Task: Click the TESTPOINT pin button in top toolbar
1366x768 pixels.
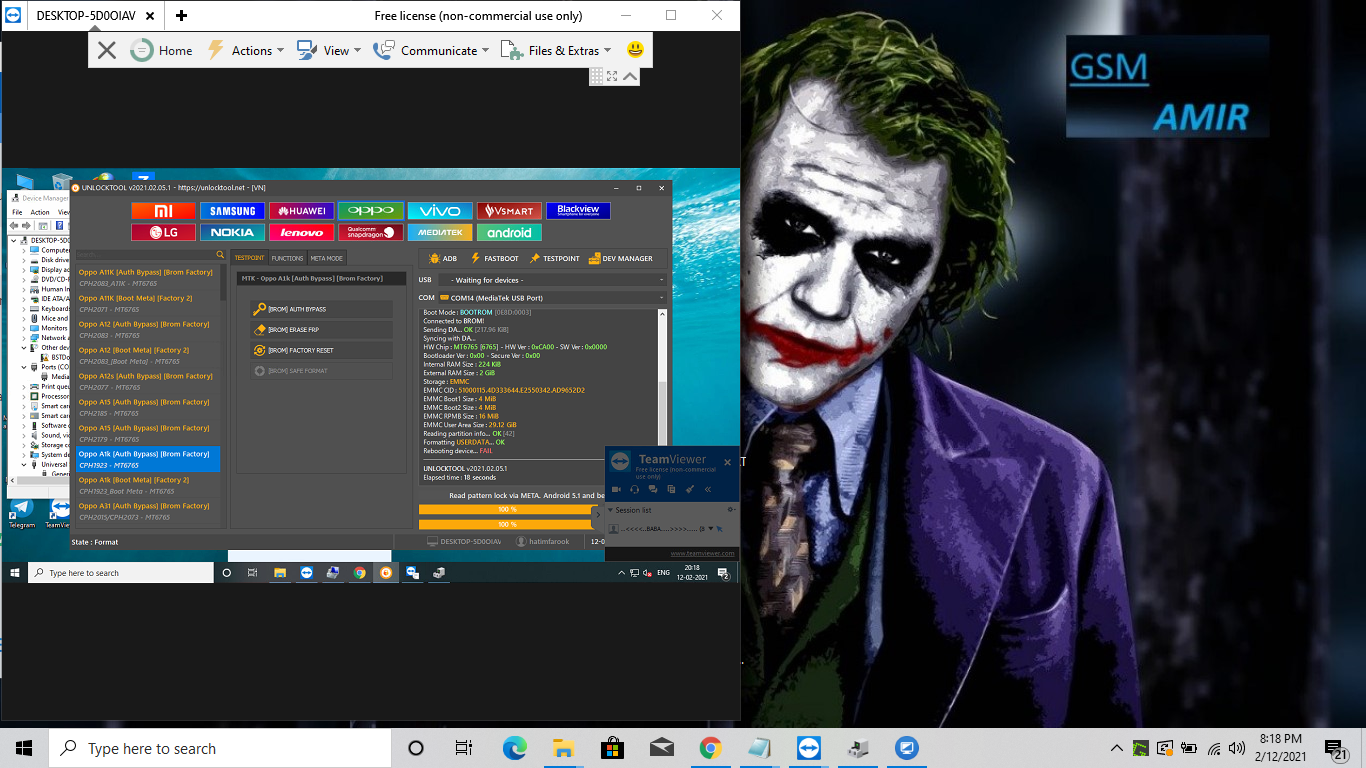Action: 554,258
